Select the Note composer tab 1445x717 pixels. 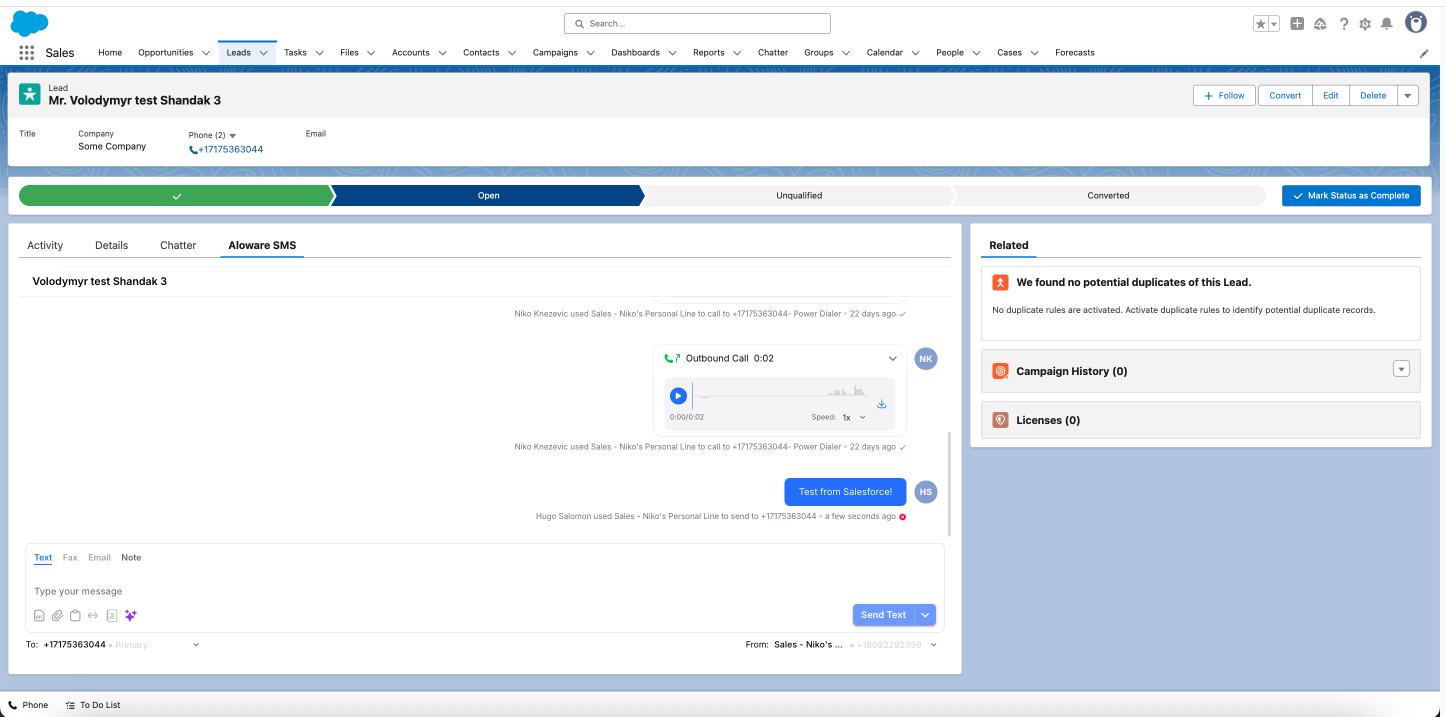(x=131, y=558)
